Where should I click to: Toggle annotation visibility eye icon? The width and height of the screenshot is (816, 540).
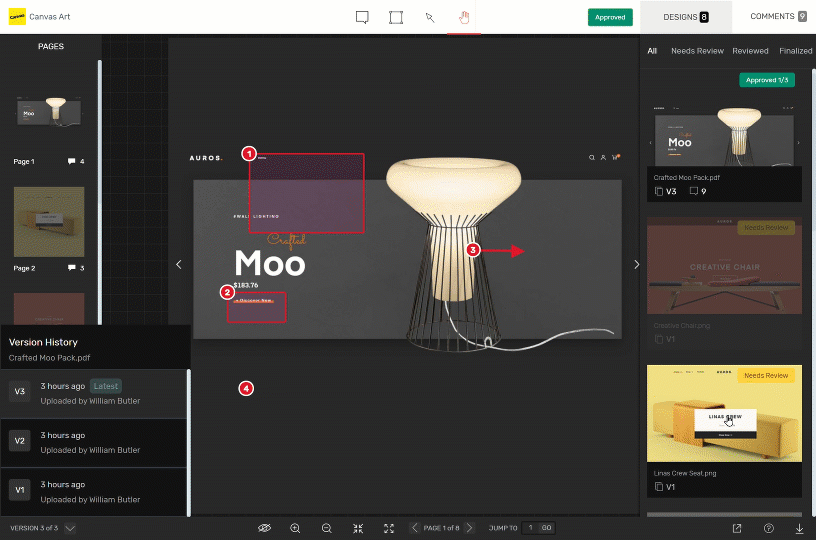[x=264, y=528]
